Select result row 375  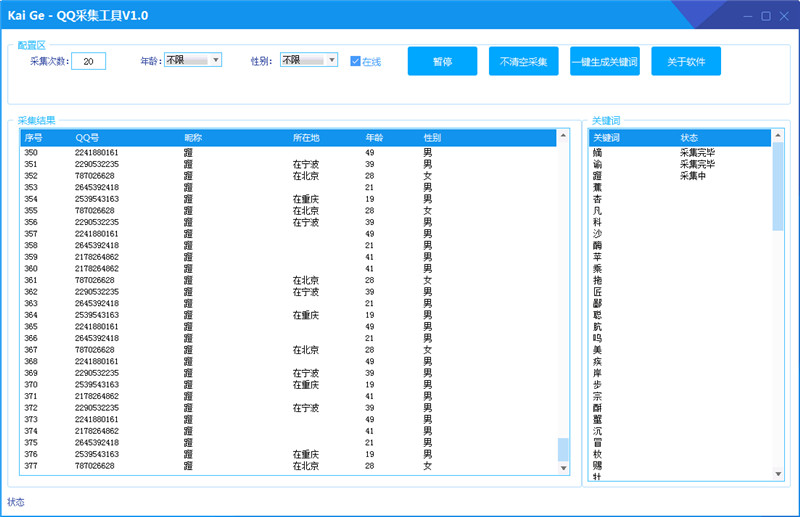point(288,442)
